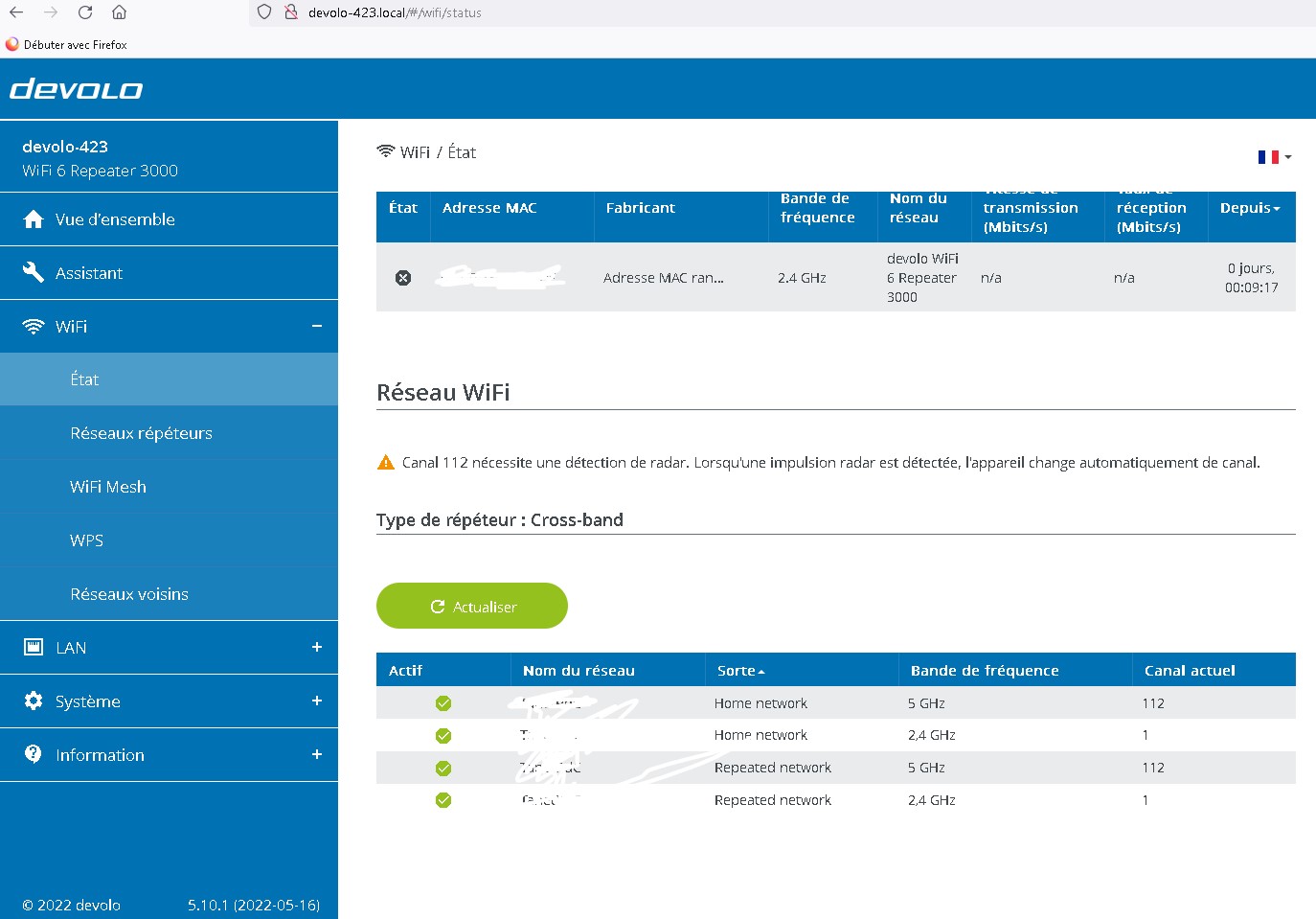Click the green check for 5 GHz Repeated network
Screen dimensions: 1316x919
pos(443,769)
